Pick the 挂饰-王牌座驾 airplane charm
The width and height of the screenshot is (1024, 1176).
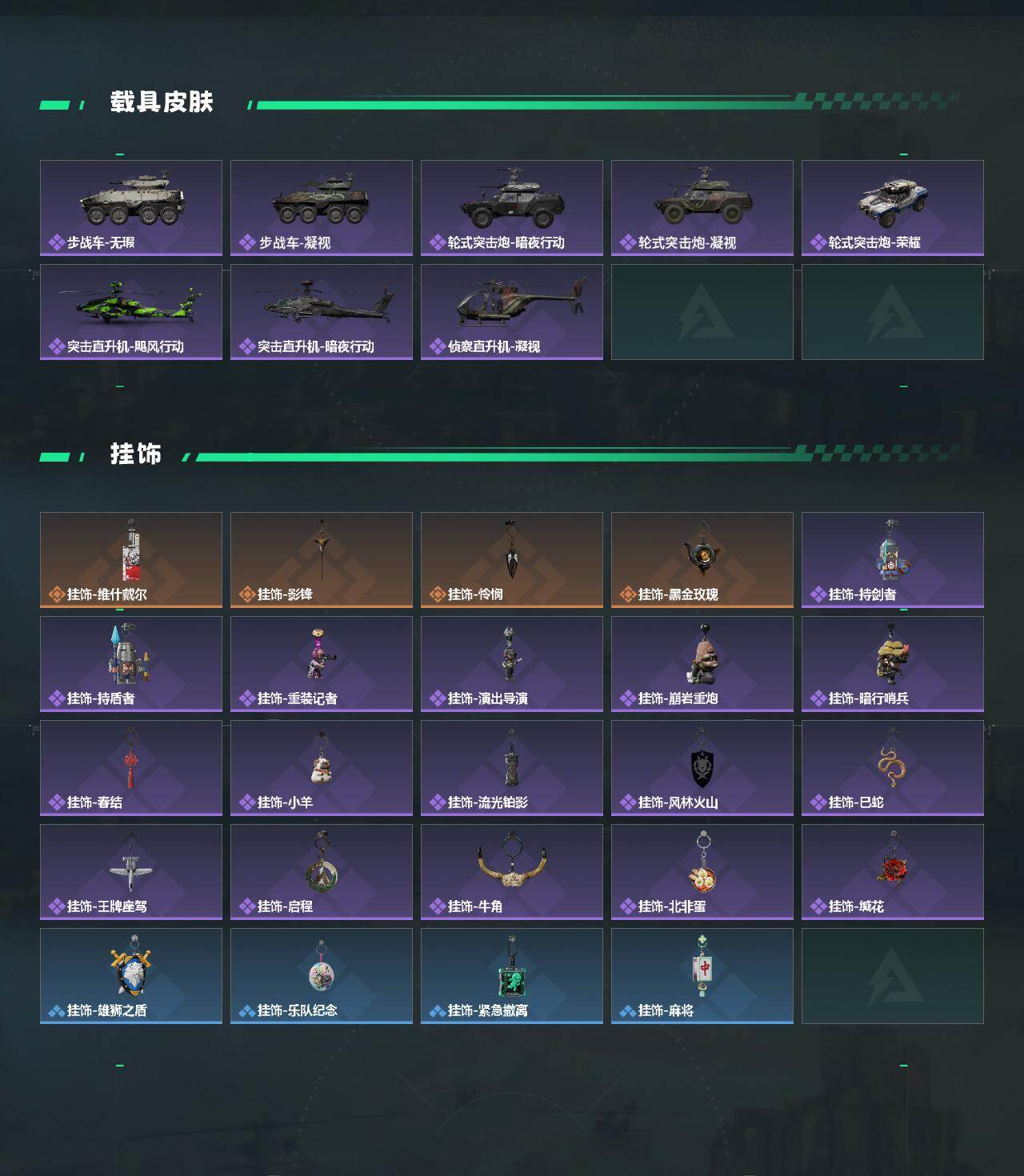131,872
